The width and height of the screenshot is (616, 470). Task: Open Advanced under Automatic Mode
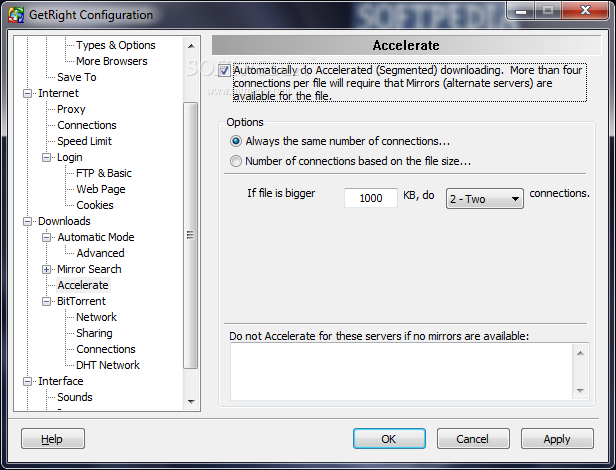100,253
